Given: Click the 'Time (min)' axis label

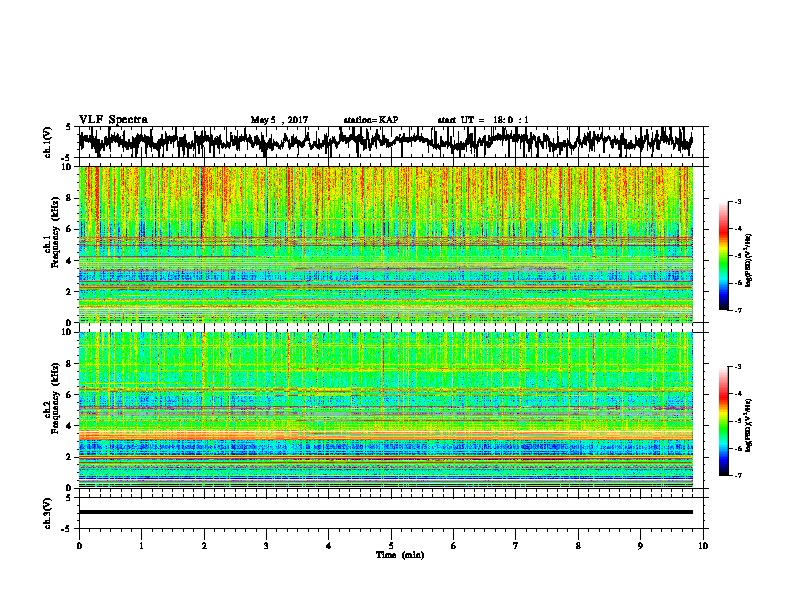Looking at the screenshot, I should click(400, 555).
